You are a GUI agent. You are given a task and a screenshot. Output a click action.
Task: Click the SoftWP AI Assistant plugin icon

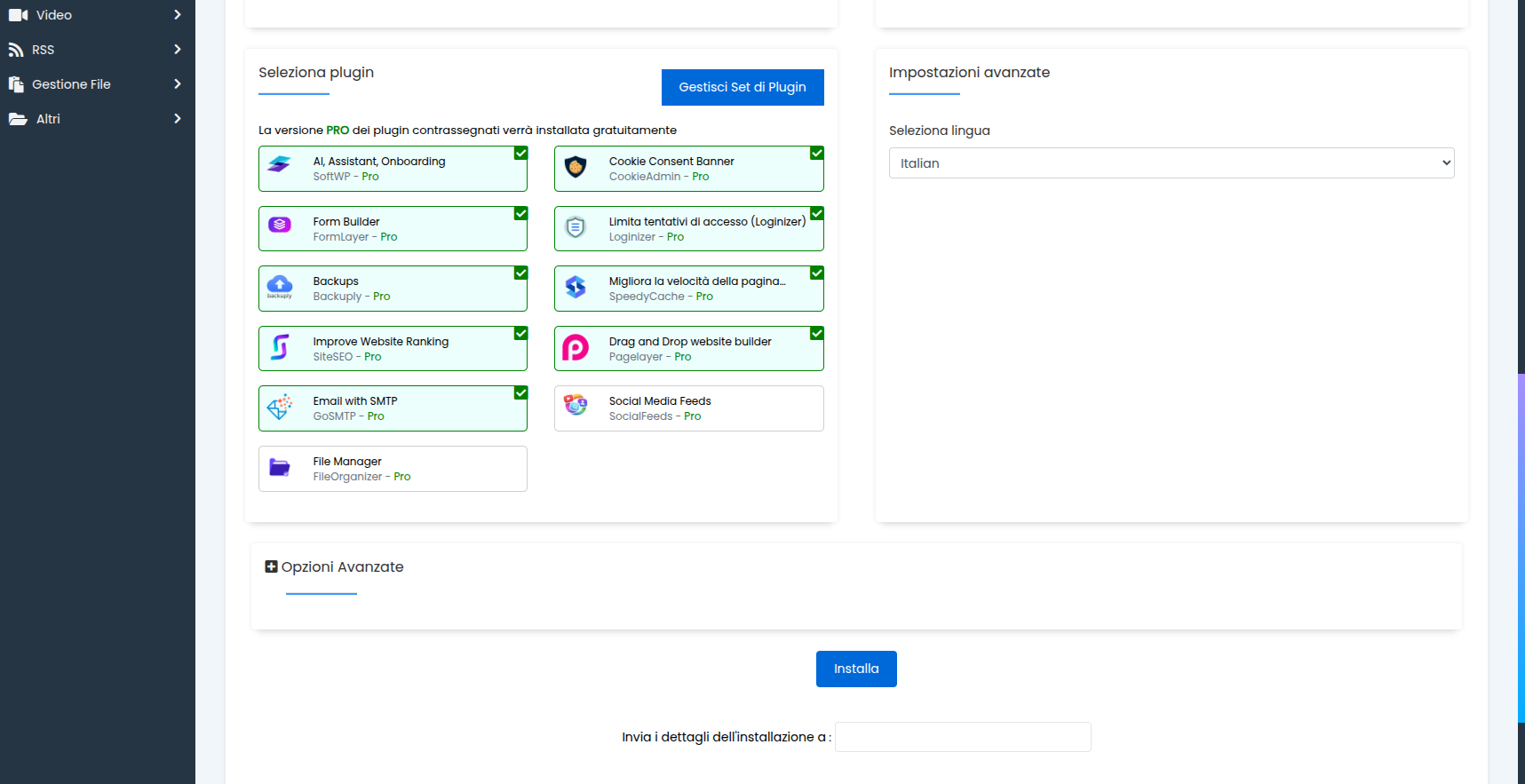click(280, 166)
